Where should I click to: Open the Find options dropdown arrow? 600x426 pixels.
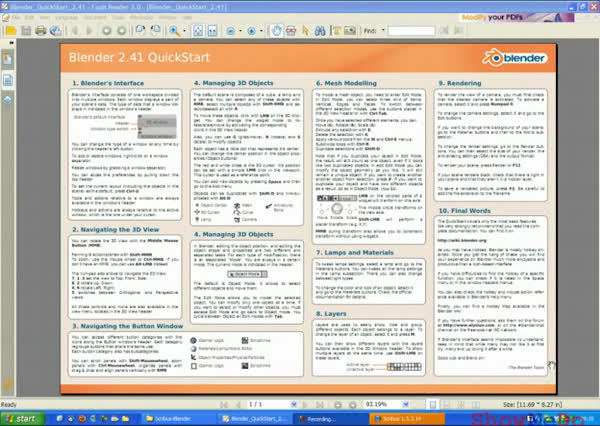point(383,30)
